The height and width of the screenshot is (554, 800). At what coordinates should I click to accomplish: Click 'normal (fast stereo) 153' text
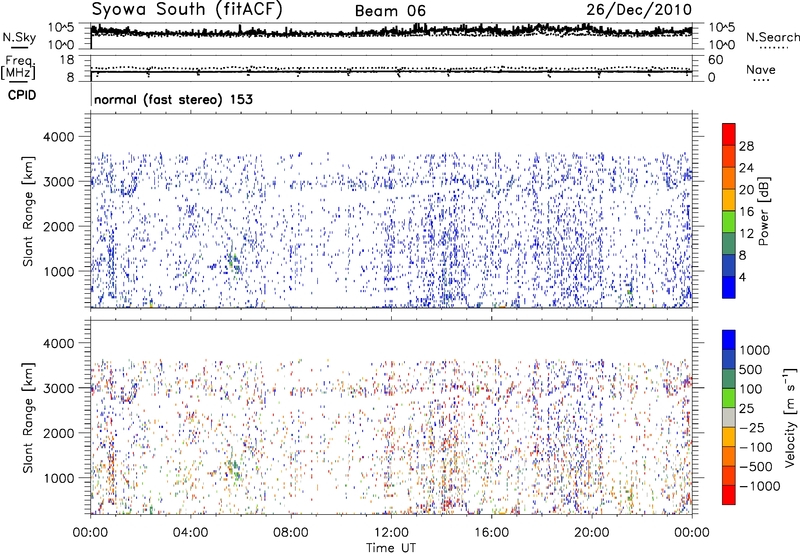173,99
